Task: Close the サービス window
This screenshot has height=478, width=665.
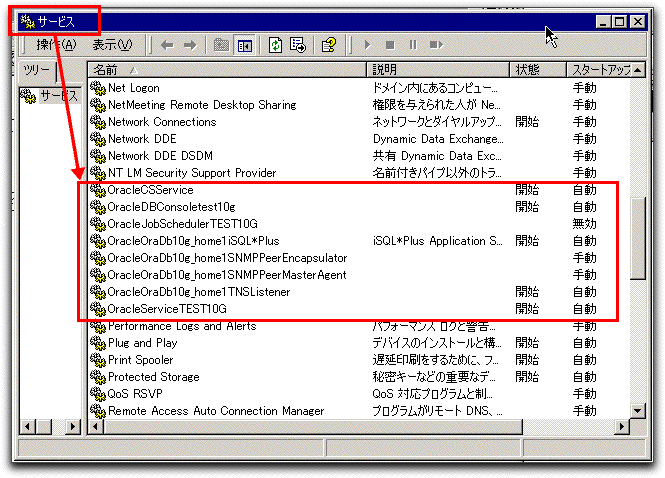Action: click(x=637, y=21)
